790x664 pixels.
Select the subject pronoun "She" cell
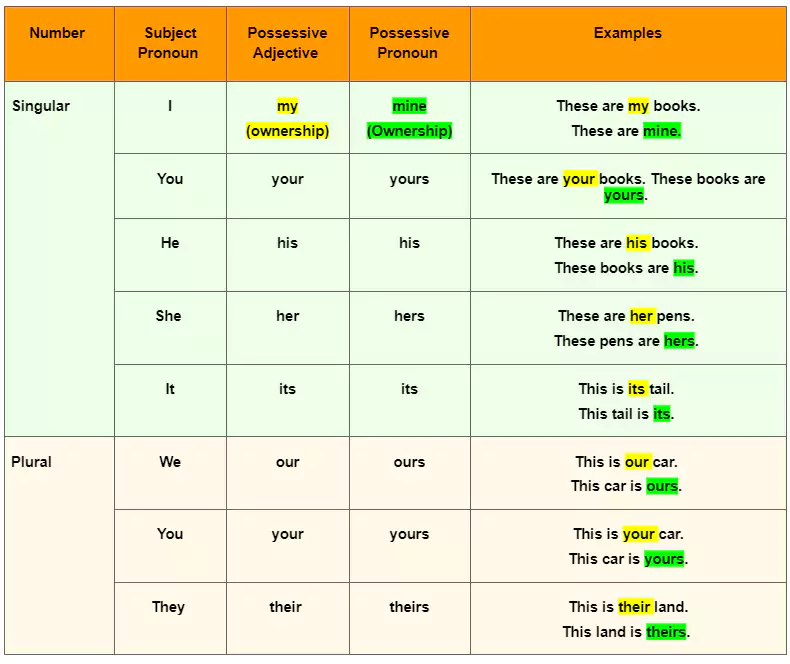coord(169,316)
